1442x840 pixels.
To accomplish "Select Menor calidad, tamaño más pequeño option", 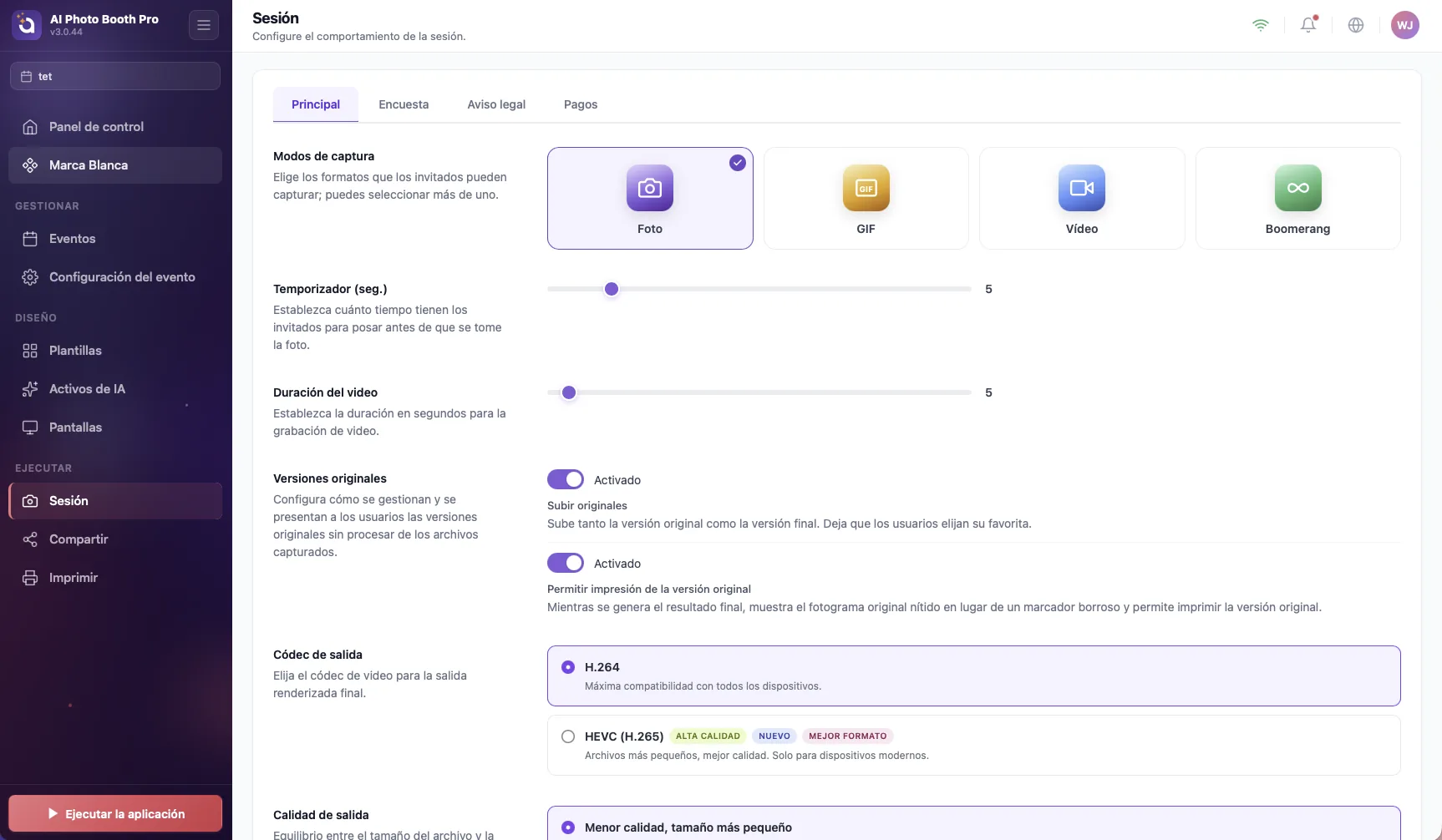I will coord(973,823).
